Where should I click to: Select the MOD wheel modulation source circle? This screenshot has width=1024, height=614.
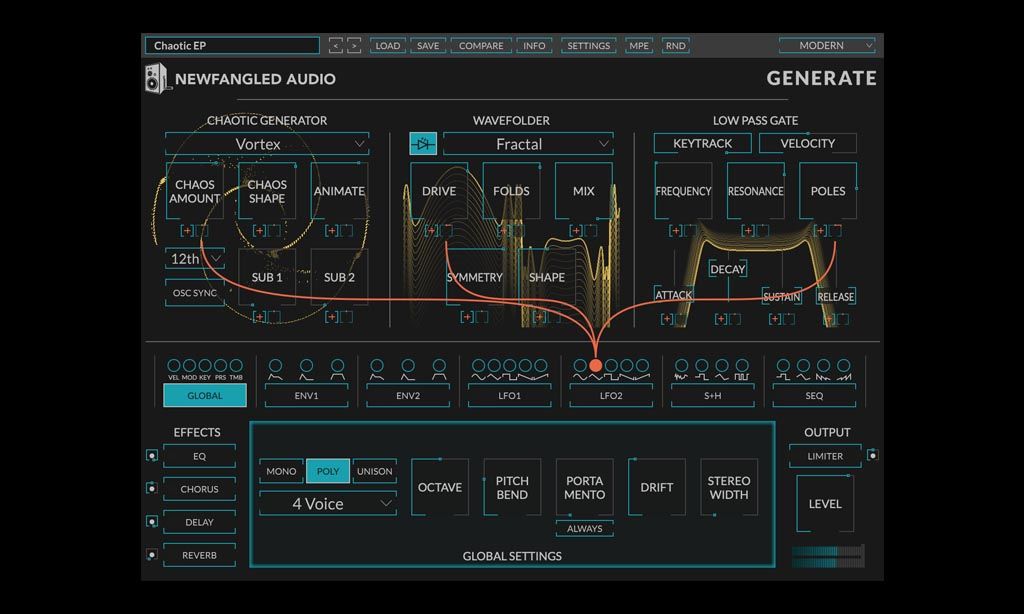click(189, 365)
